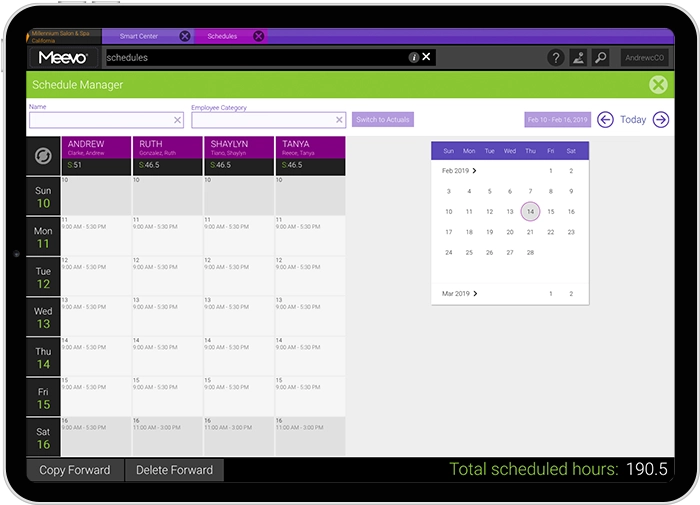Viewport: 700px width, 505px height.
Task: Expand the Mar 2019 month chevron
Action: (475, 294)
